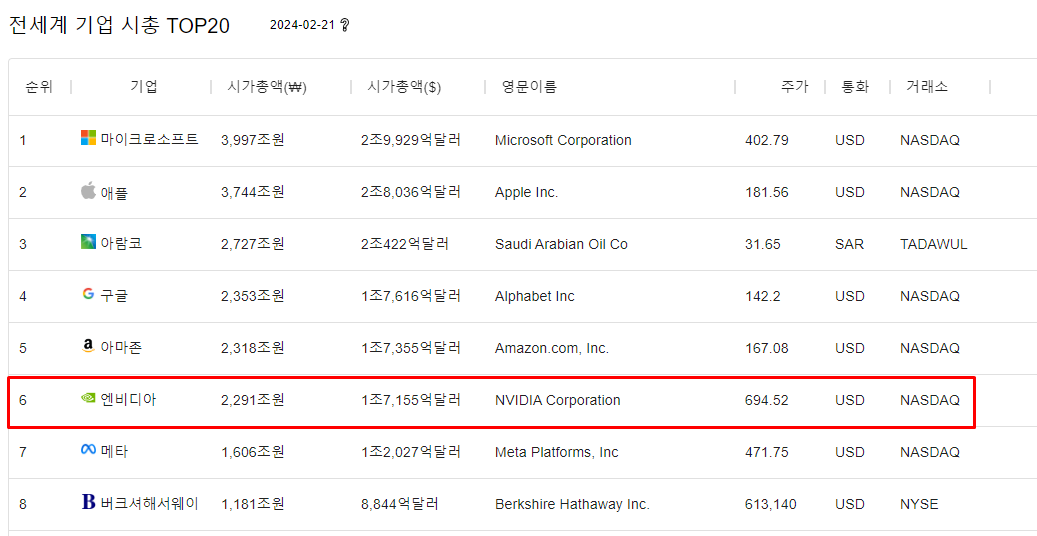1037x536 pixels.
Task: Click the Microsoft logo icon
Action: (x=88, y=138)
